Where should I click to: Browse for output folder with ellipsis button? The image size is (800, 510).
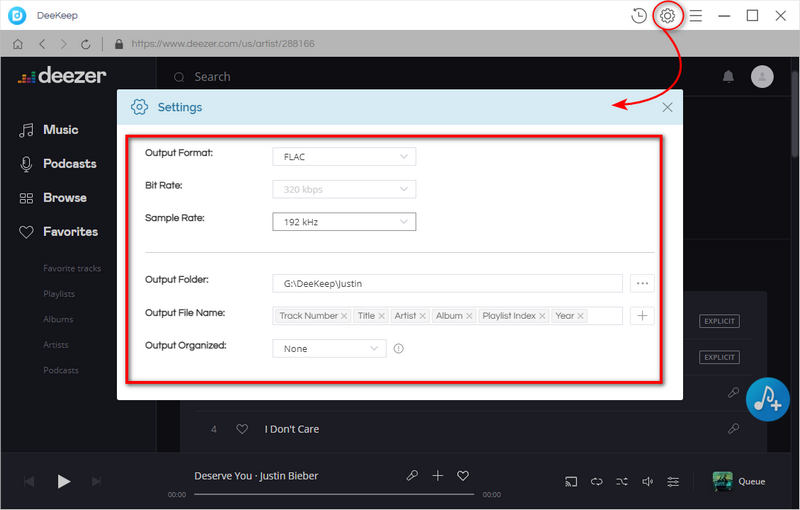[642, 283]
